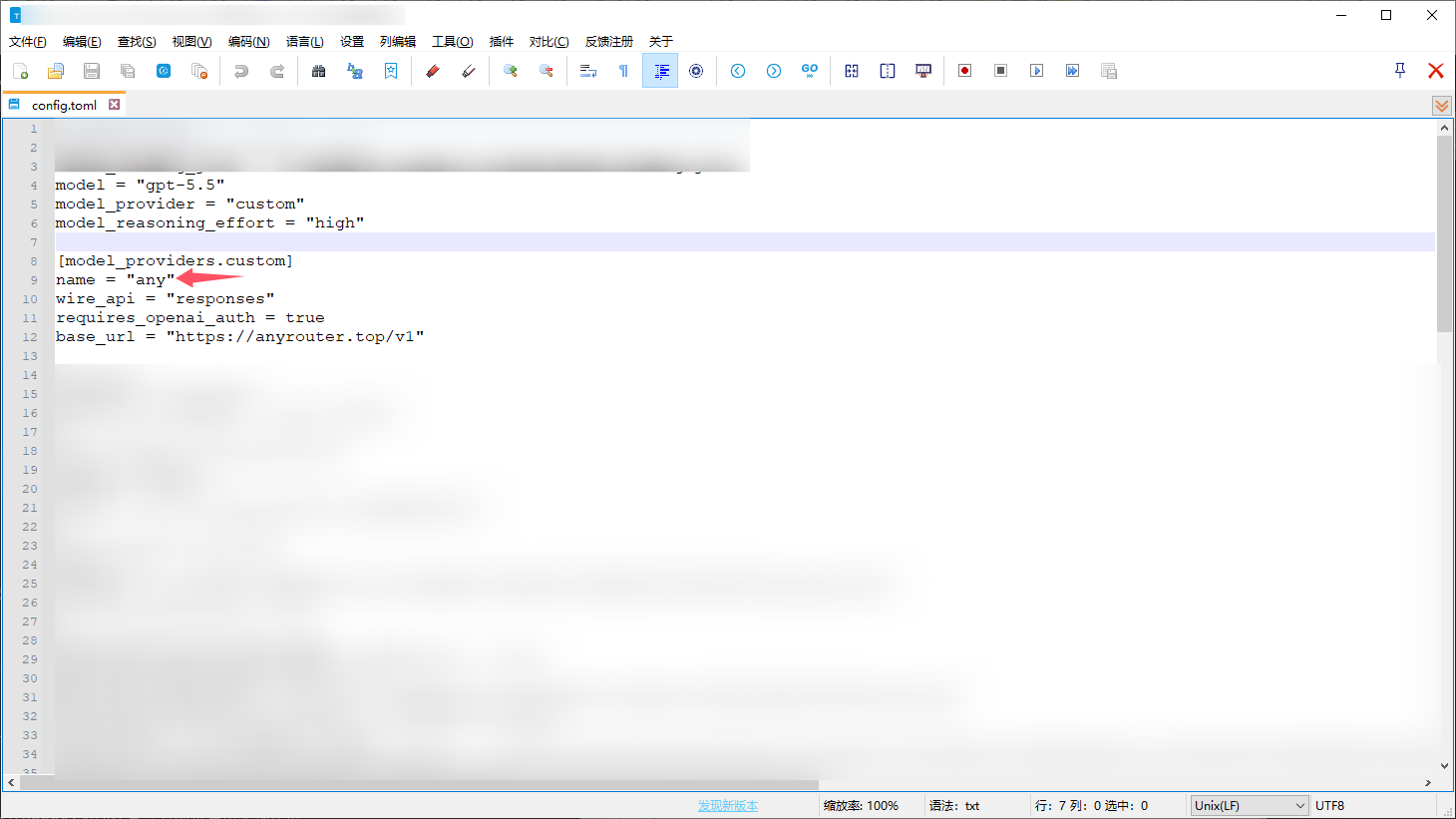Click the base_url line in editor
The width and height of the screenshot is (1456, 819).
coord(240,336)
